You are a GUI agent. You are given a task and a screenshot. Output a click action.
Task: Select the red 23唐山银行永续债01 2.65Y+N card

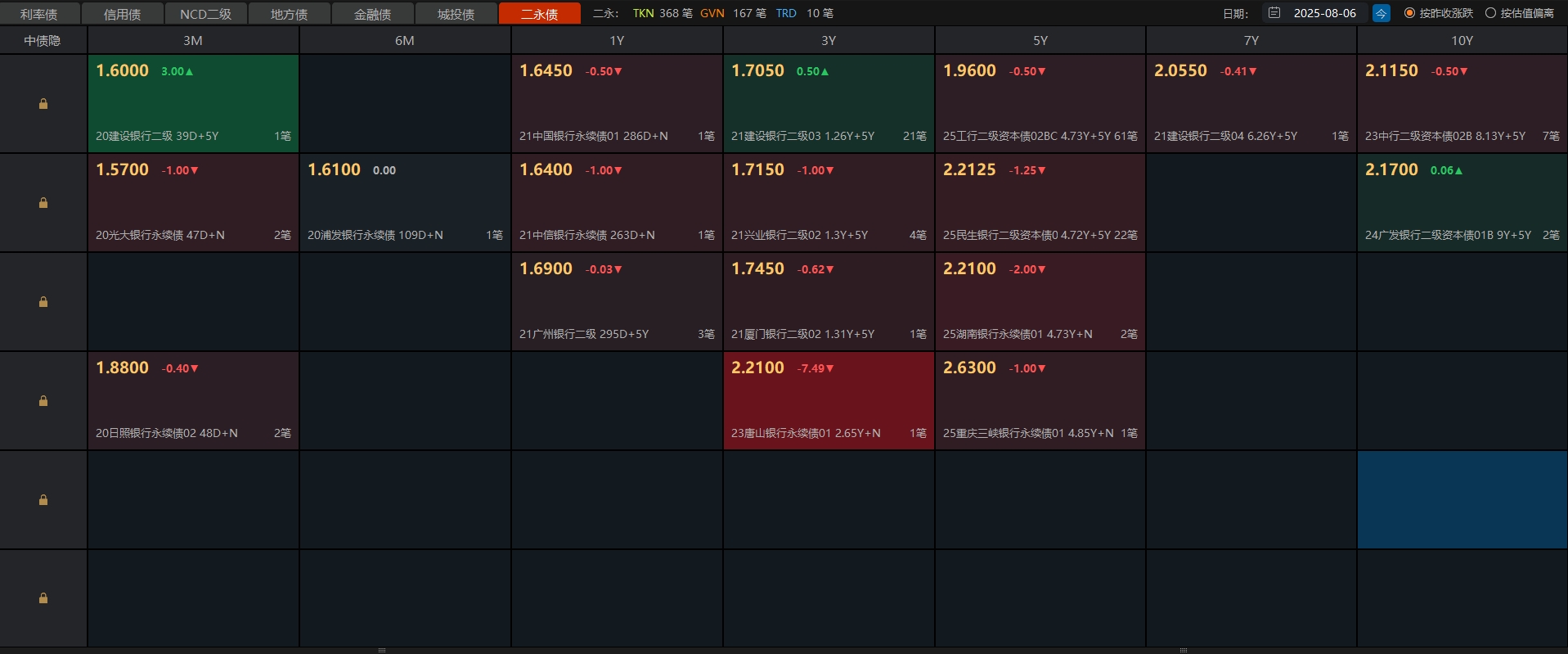(829, 400)
